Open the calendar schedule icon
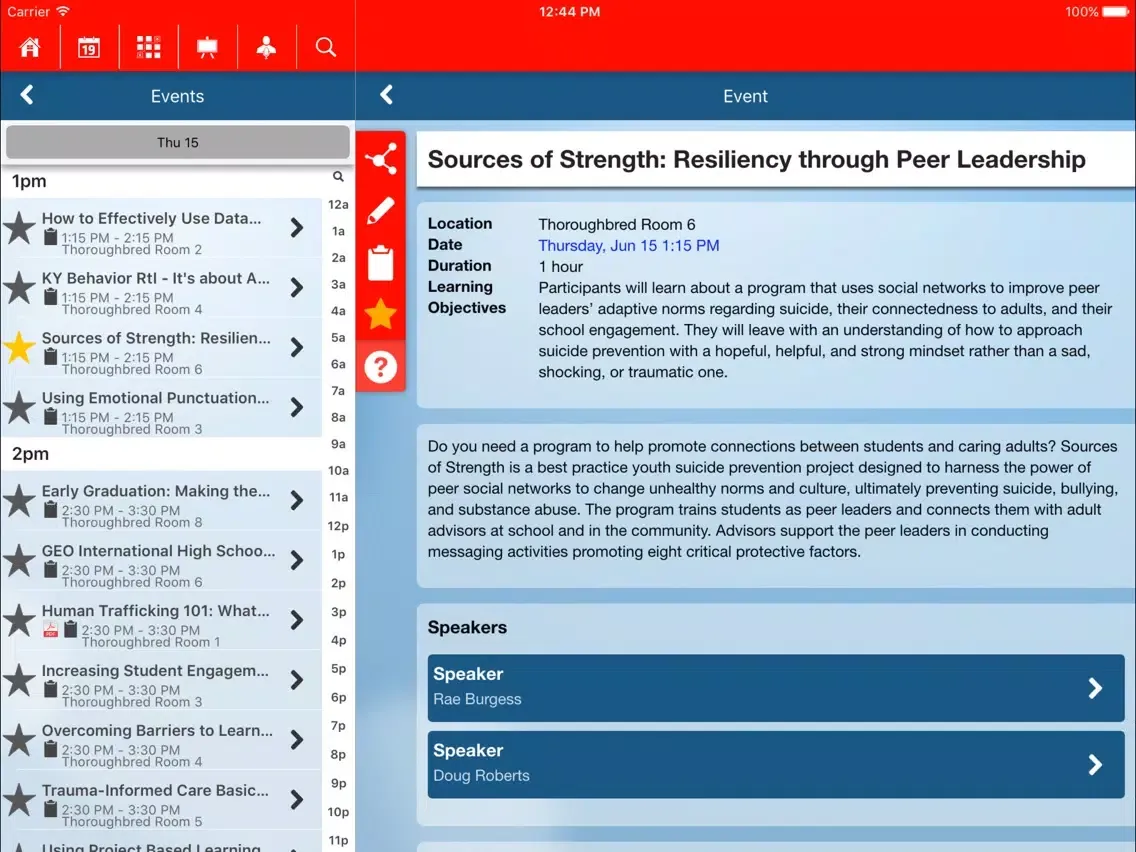 (89, 47)
